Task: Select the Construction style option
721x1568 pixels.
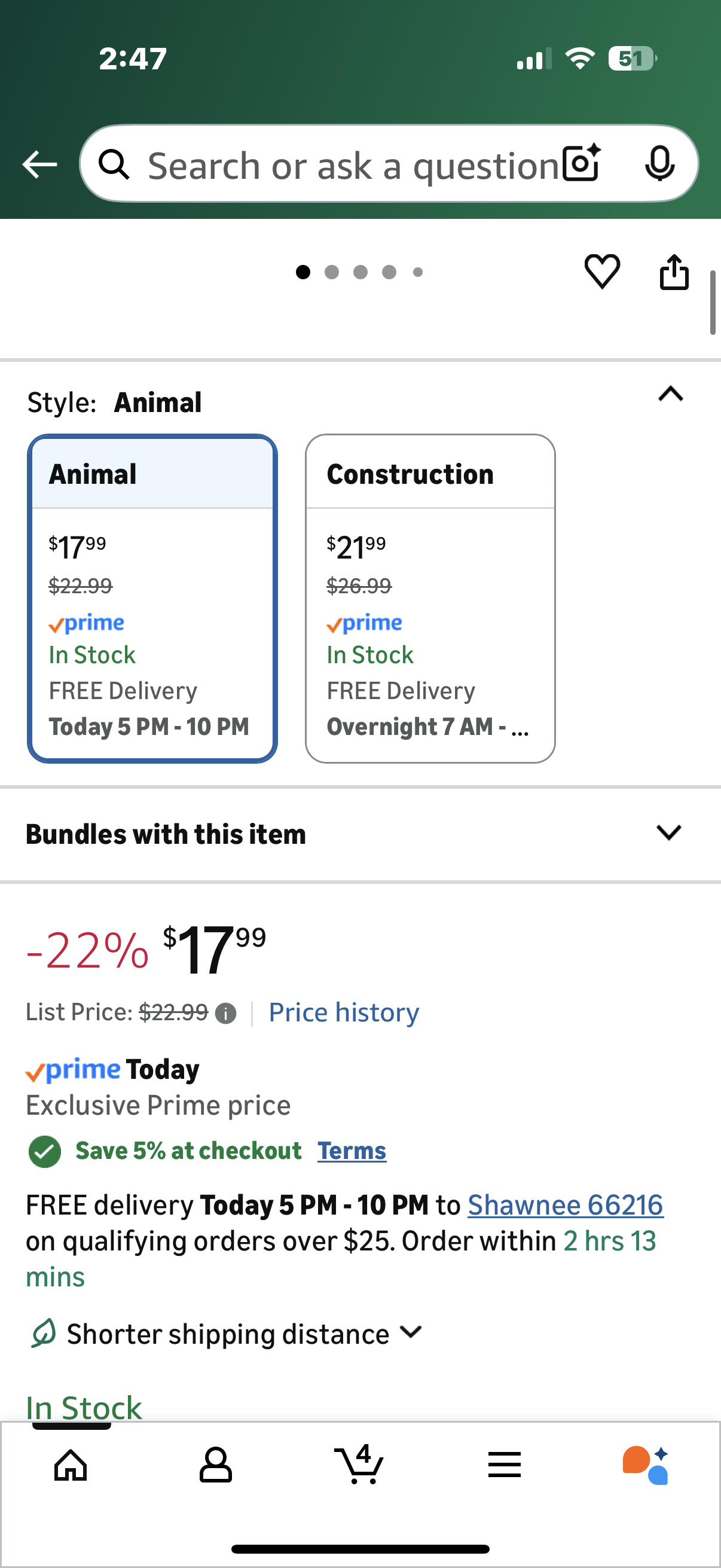Action: pyautogui.click(x=430, y=598)
